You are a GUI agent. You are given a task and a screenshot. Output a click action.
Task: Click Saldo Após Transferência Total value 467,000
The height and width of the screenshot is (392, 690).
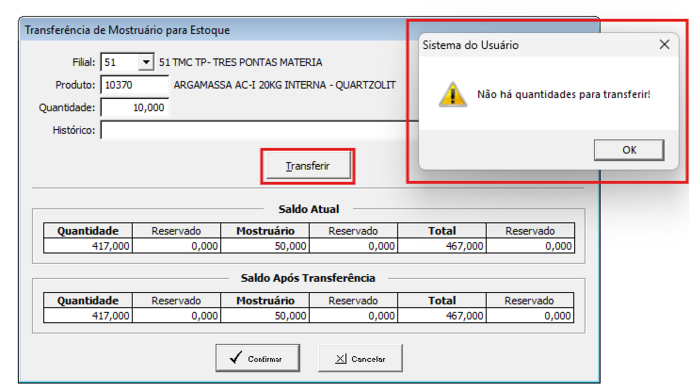[442, 315]
